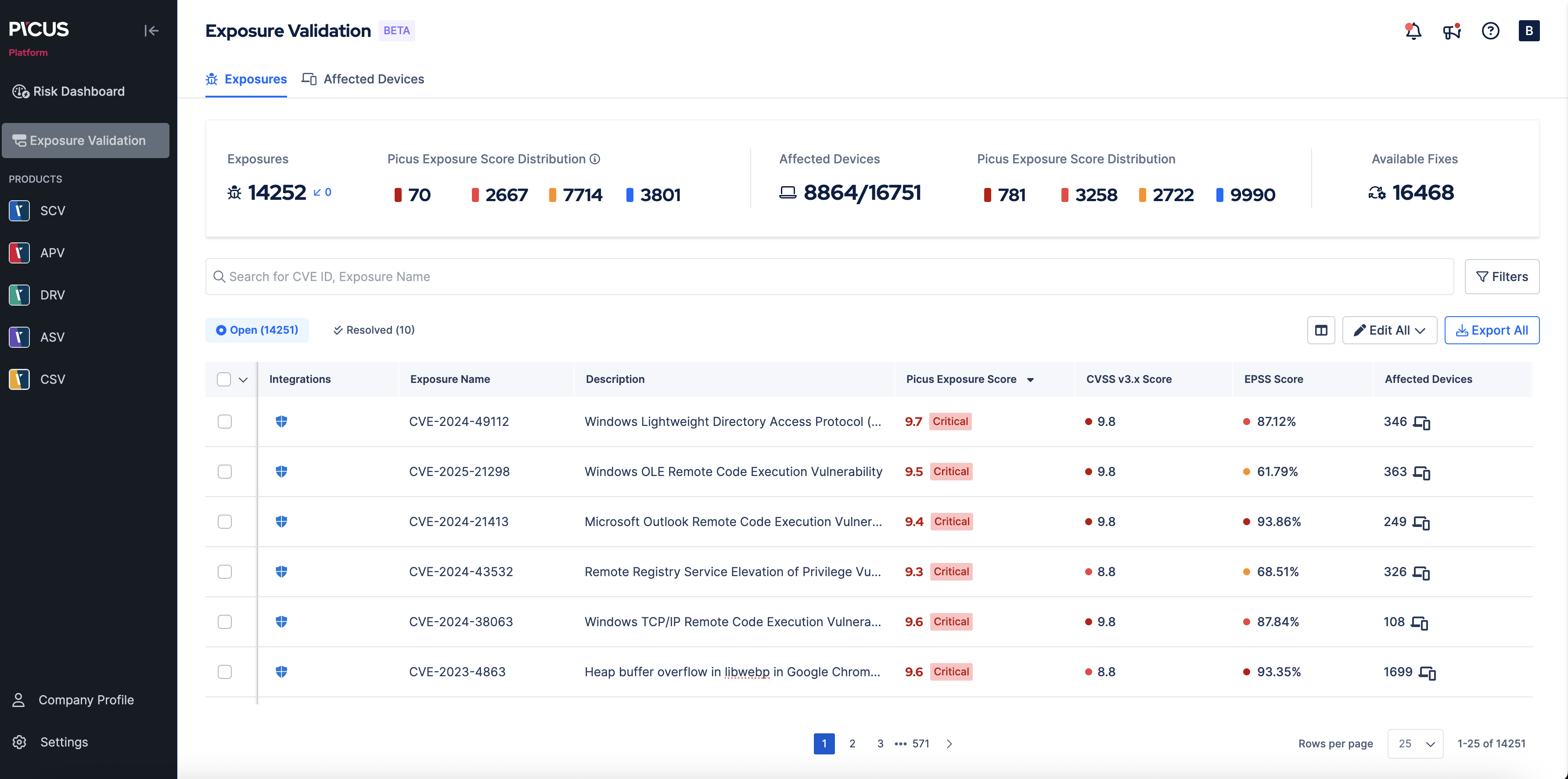Open the notifications bell
Image resolution: width=1568 pixels, height=779 pixels.
pos(1413,30)
